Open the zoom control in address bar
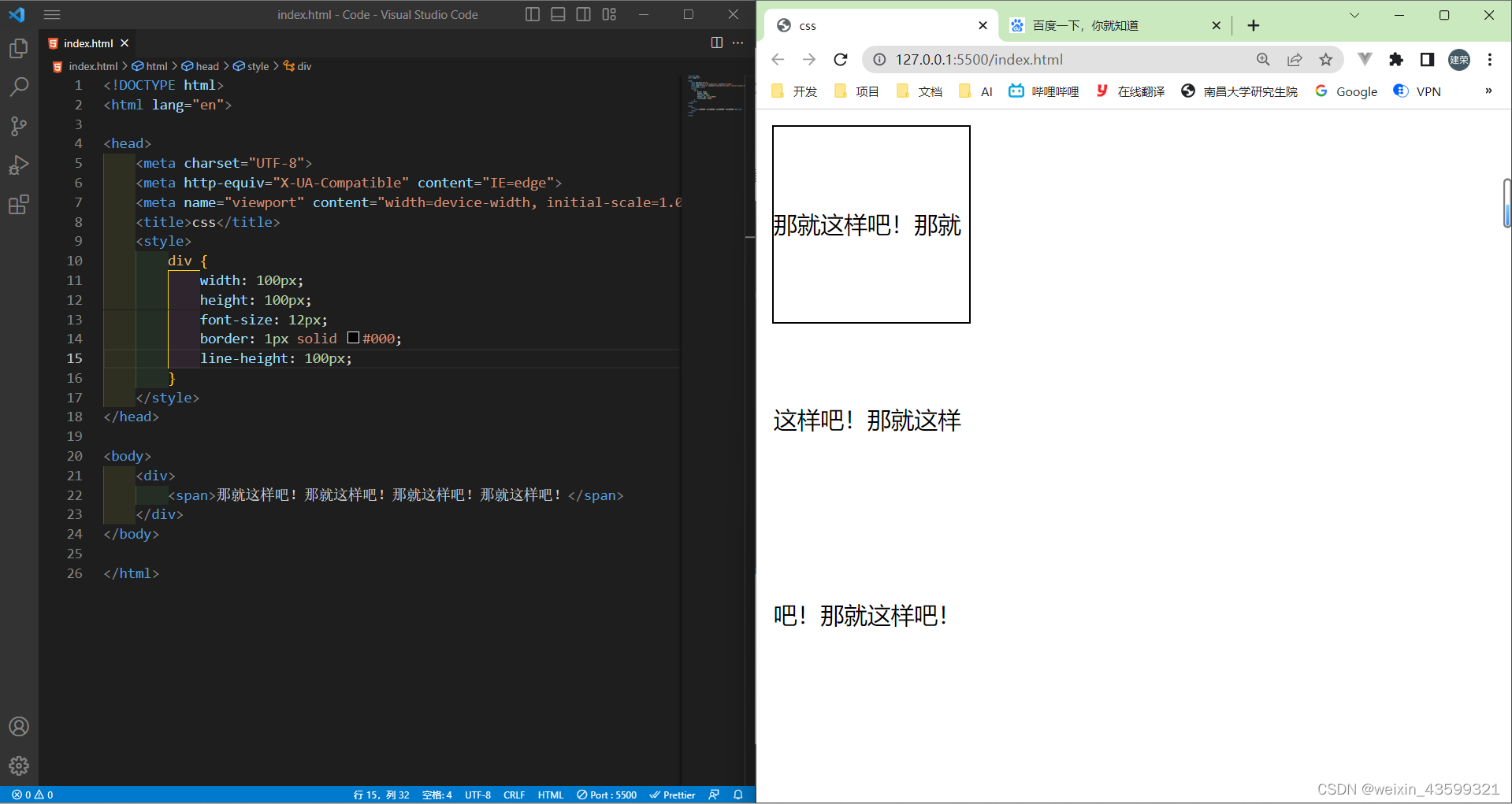The height and width of the screenshot is (804, 1512). click(1263, 59)
